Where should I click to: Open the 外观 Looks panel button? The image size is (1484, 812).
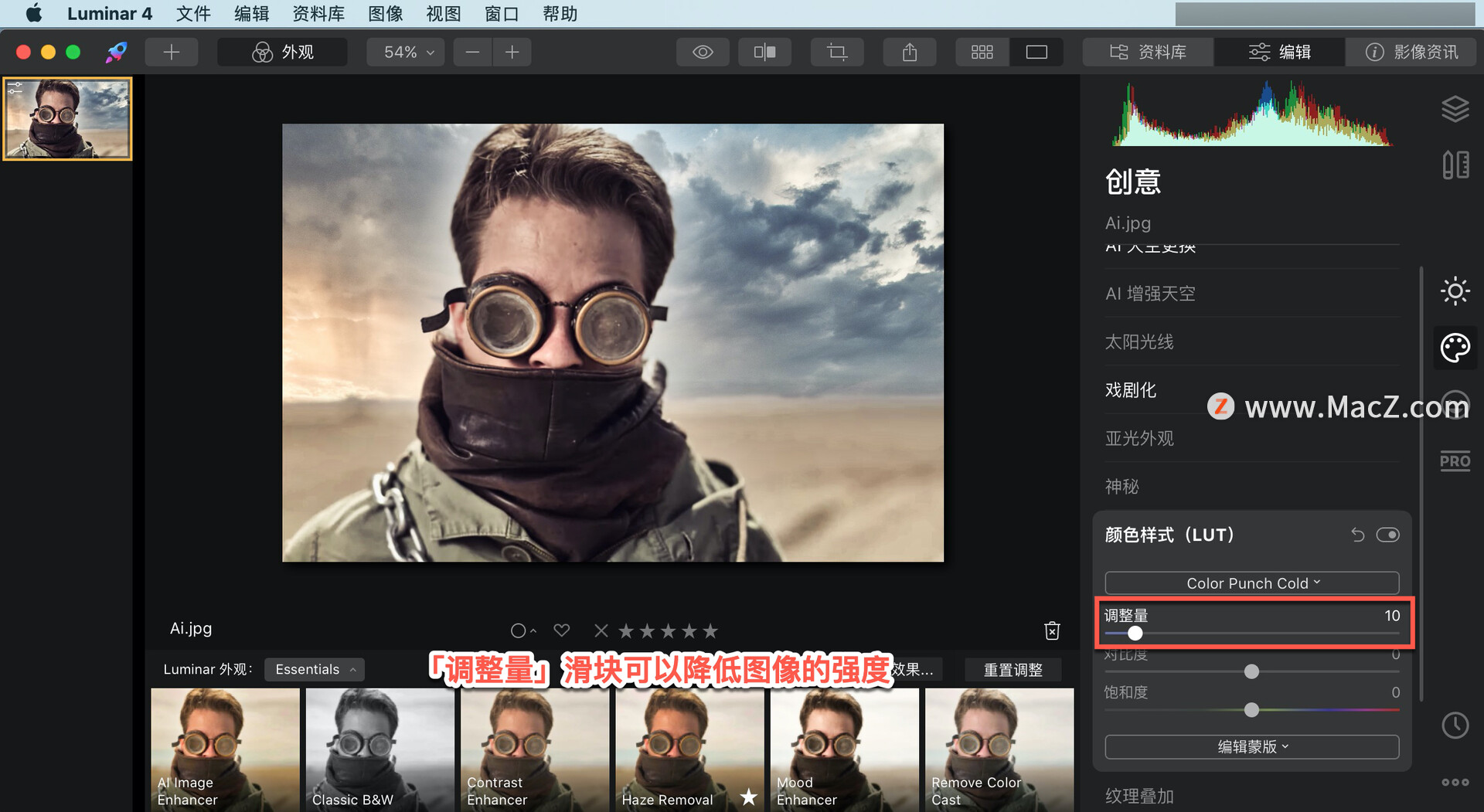[x=283, y=52]
